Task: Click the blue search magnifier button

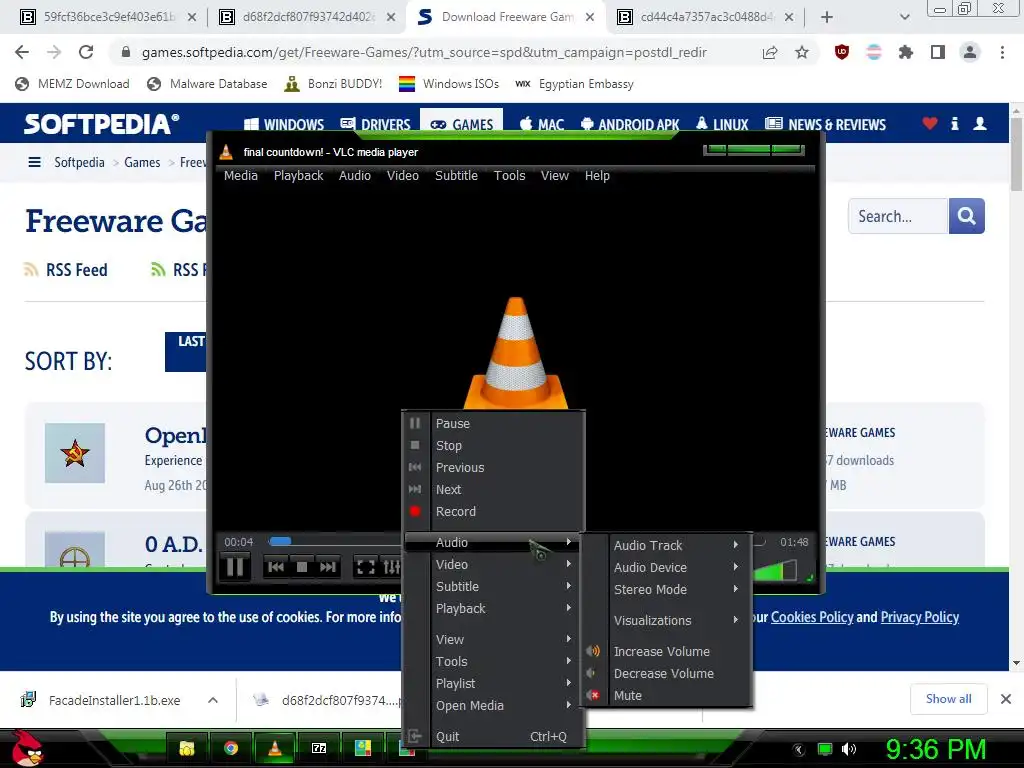Action: coord(967,216)
